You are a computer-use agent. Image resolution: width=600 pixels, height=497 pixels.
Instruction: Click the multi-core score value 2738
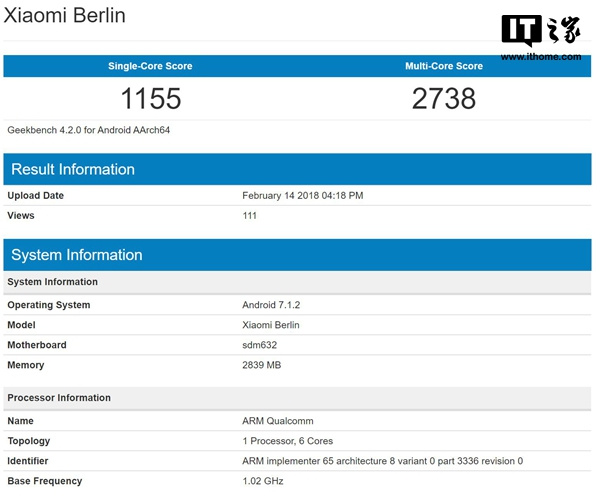pos(444,98)
